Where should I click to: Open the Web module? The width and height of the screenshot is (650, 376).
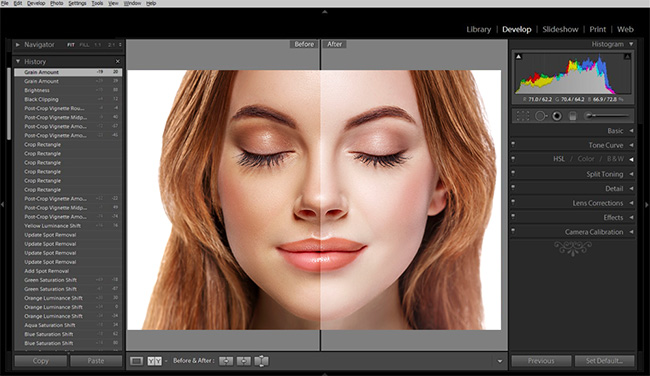625,29
